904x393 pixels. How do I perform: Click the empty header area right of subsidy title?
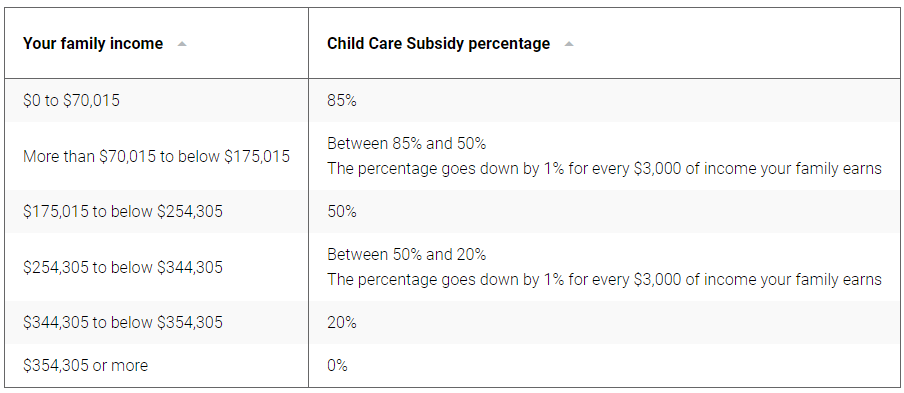point(735,44)
